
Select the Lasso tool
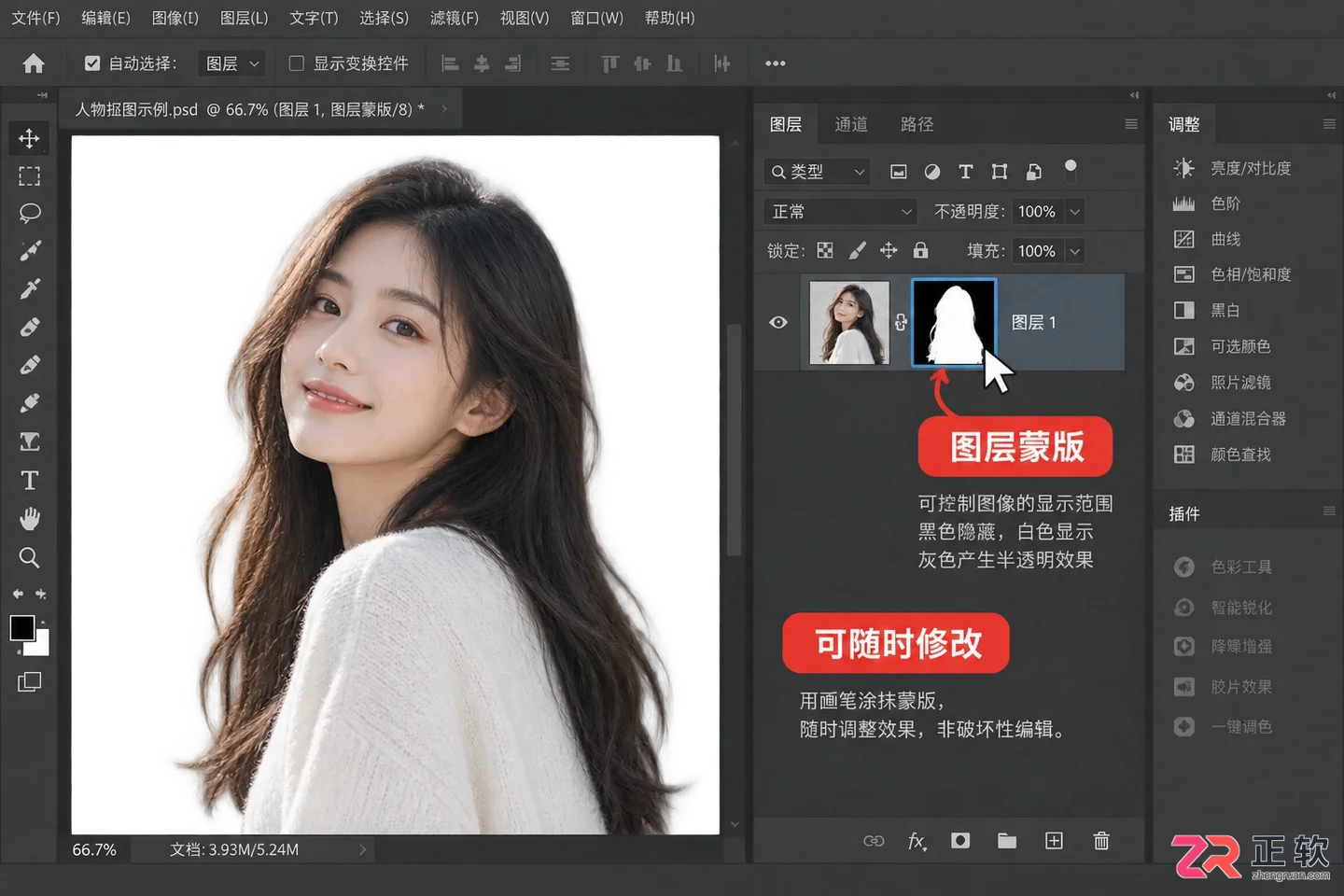point(29,213)
